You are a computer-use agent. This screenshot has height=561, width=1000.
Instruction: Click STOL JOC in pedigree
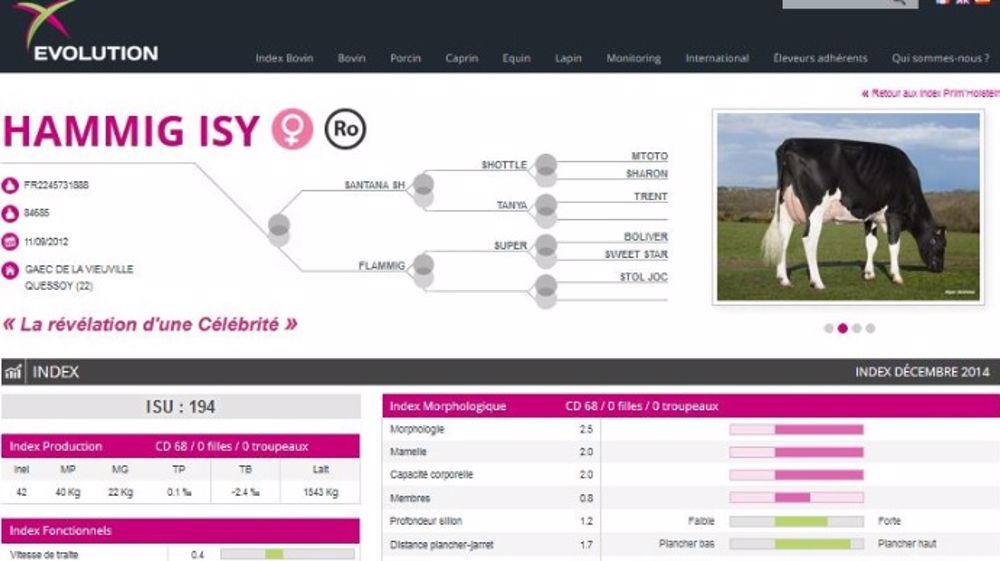click(643, 277)
